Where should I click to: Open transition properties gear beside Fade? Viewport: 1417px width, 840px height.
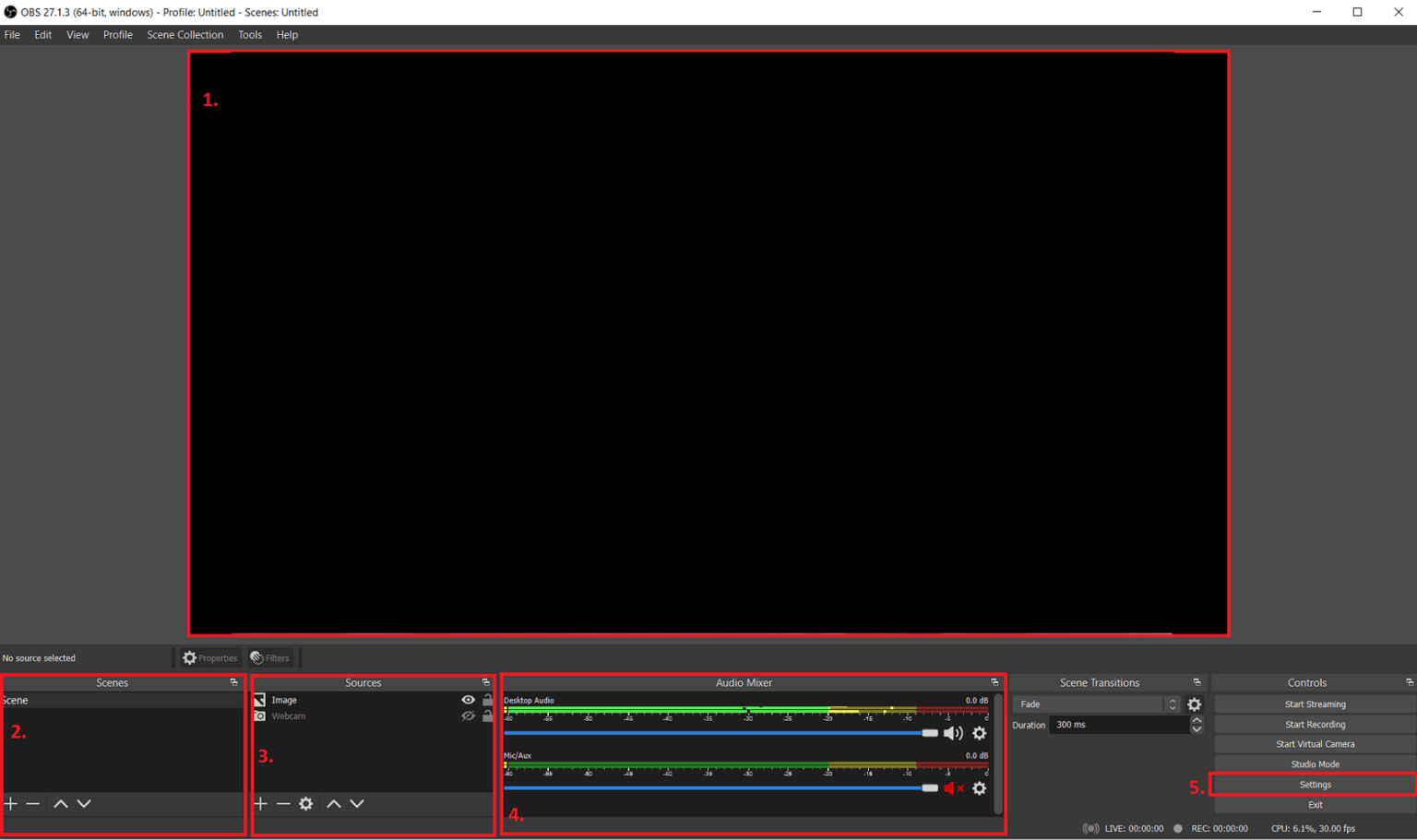pyautogui.click(x=1195, y=704)
